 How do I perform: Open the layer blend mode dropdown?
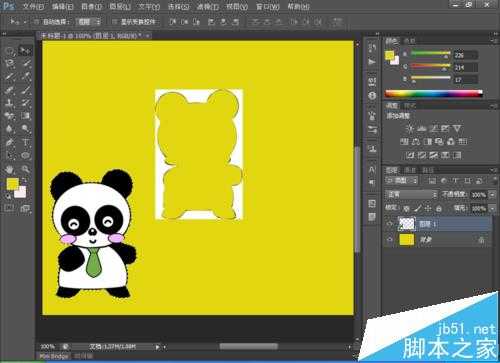(411, 194)
